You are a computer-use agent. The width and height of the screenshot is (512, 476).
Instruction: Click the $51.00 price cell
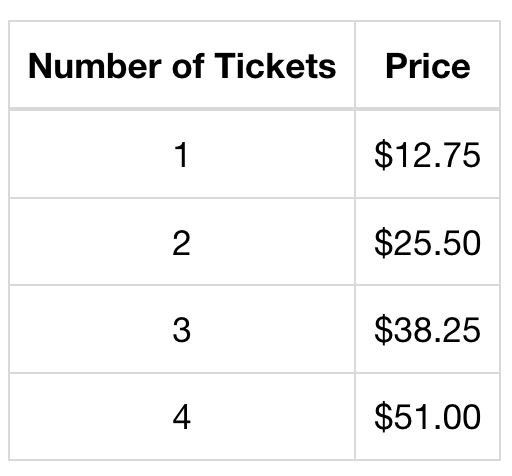coord(428,417)
